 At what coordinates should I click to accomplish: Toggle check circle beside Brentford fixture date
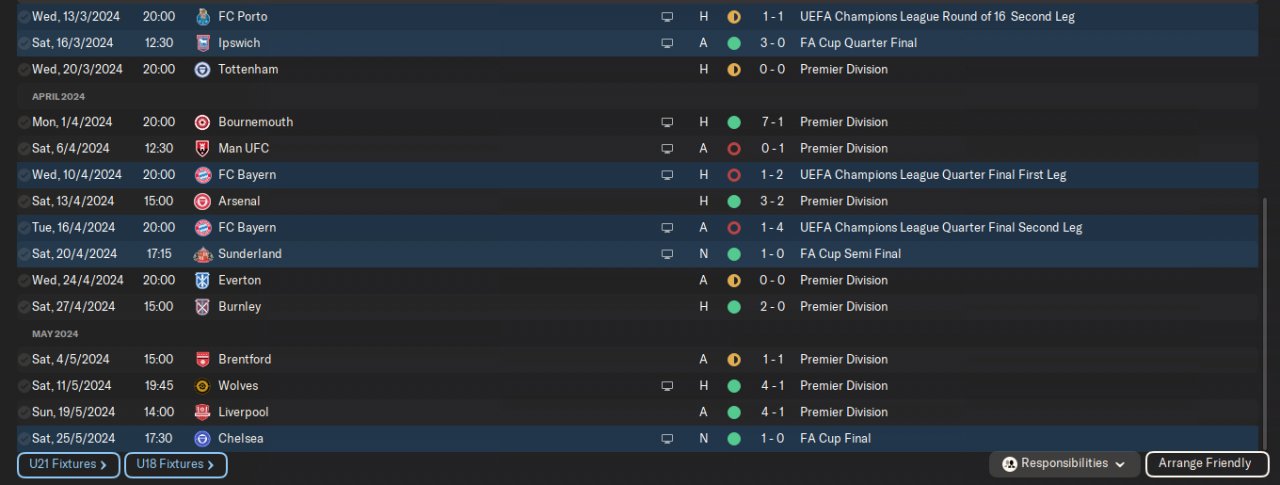pyautogui.click(x=24, y=359)
